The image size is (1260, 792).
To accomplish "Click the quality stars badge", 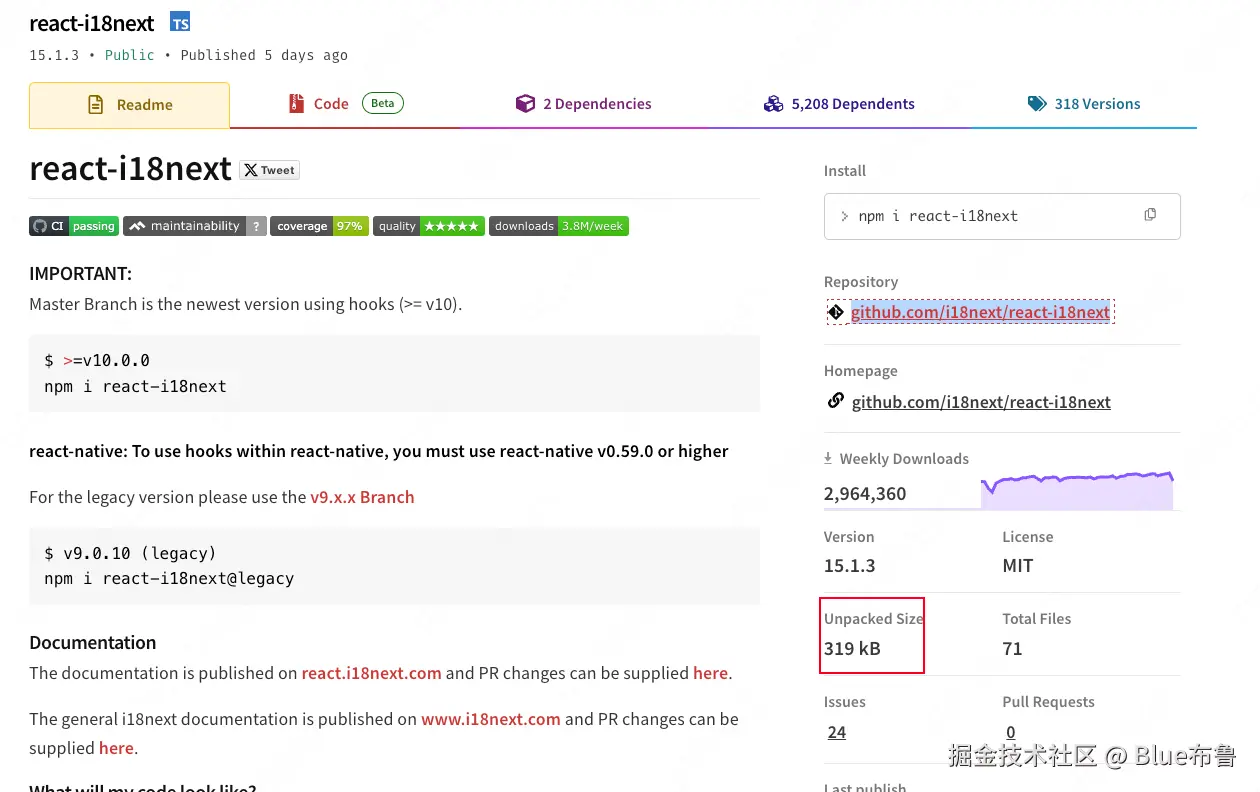I will coord(429,226).
